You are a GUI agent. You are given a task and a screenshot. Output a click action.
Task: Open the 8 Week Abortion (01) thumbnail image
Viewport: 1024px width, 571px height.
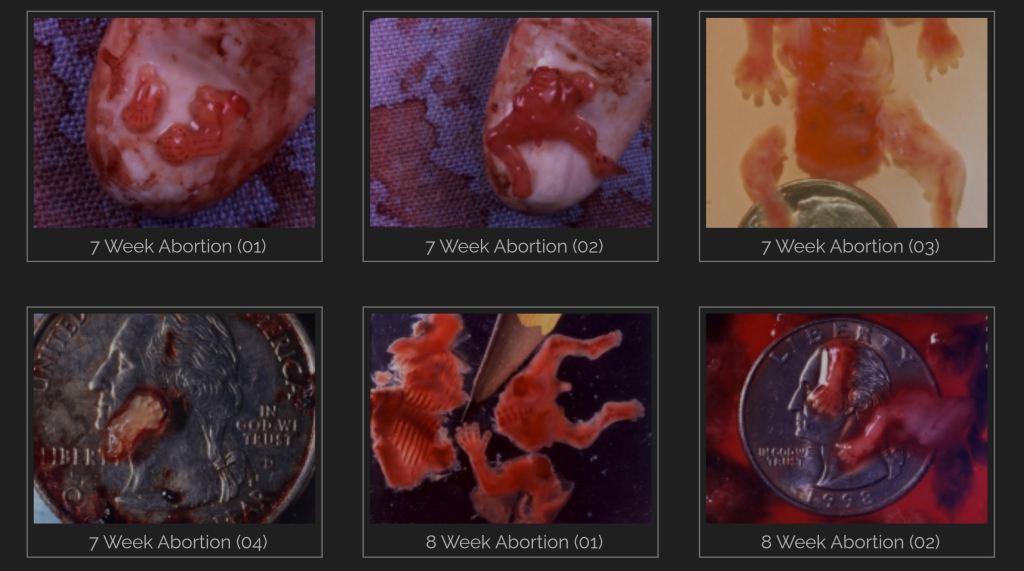coord(511,418)
